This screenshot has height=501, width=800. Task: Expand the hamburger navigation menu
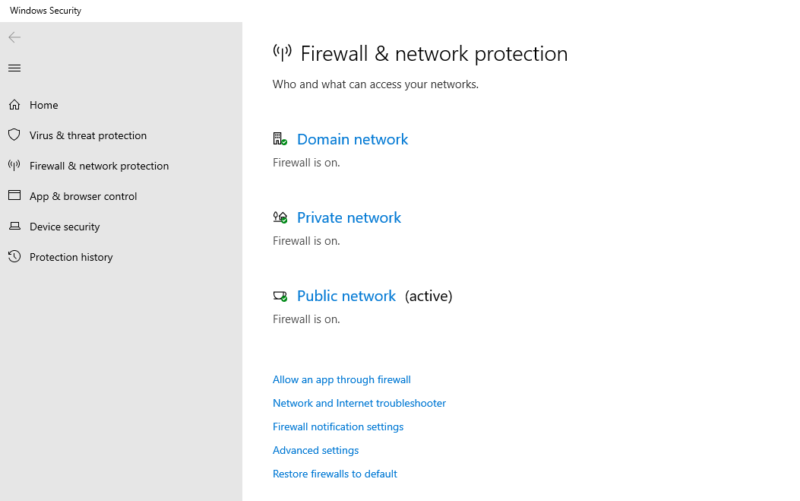pyautogui.click(x=14, y=68)
